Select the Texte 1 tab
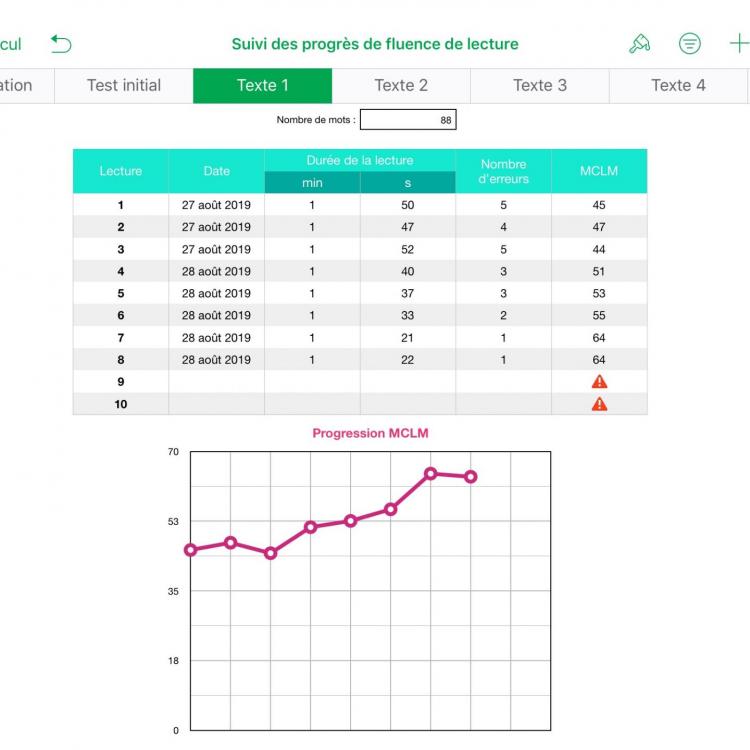Image resolution: width=750 pixels, height=750 pixels. (x=263, y=86)
